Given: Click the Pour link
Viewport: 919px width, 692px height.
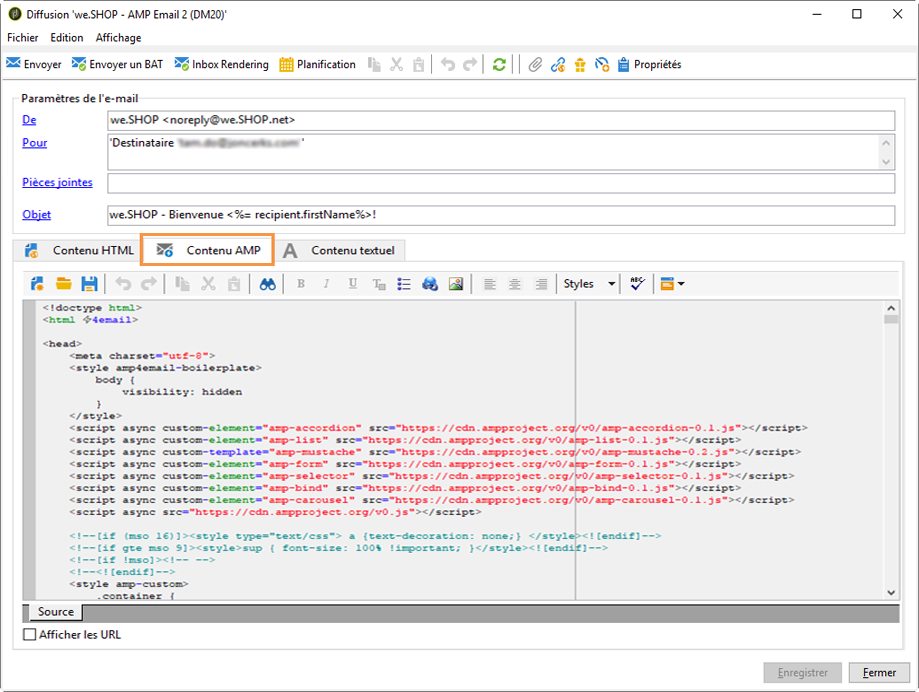Looking at the screenshot, I should (35, 142).
